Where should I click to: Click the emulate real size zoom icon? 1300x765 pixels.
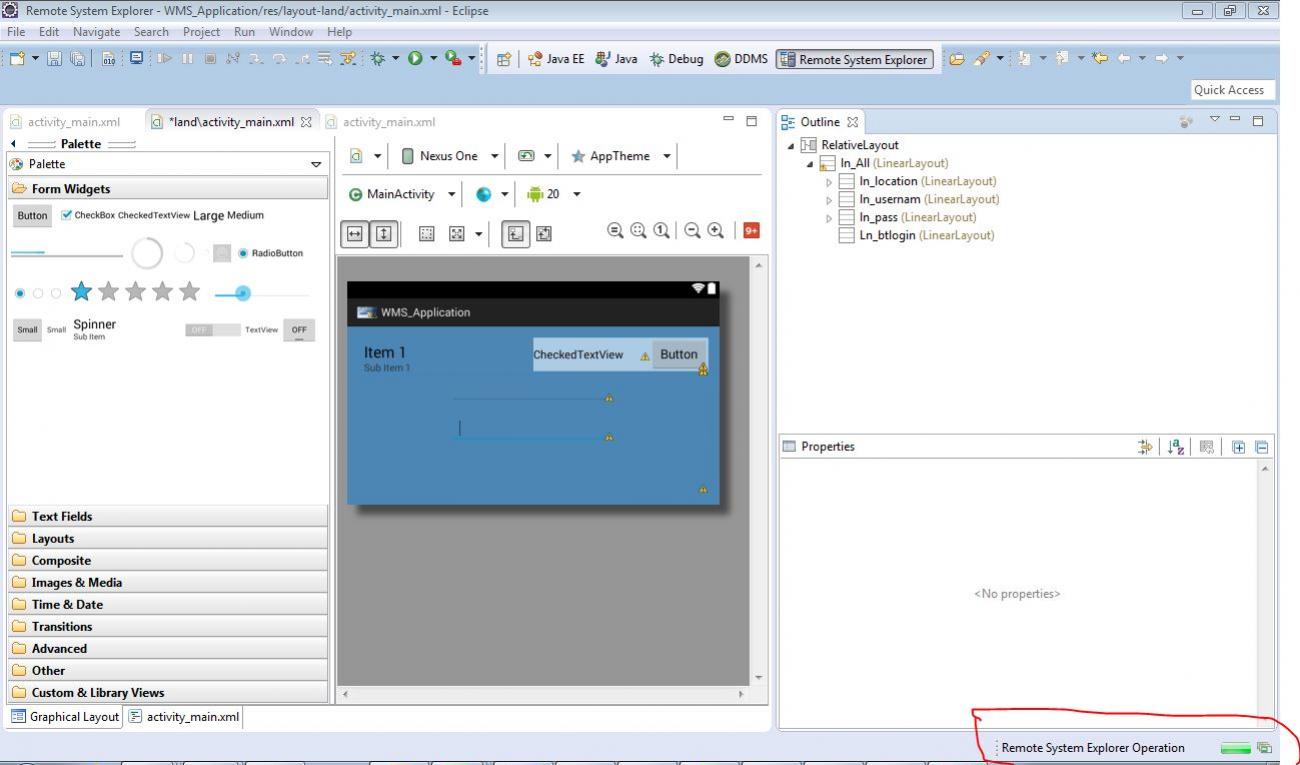click(615, 229)
